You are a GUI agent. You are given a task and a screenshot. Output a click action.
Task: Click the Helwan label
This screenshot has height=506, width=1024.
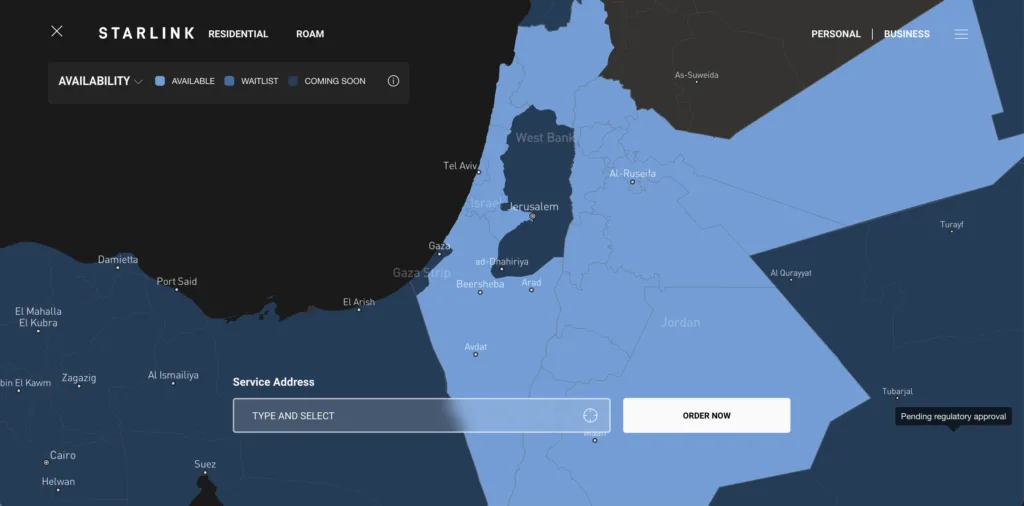[58, 481]
